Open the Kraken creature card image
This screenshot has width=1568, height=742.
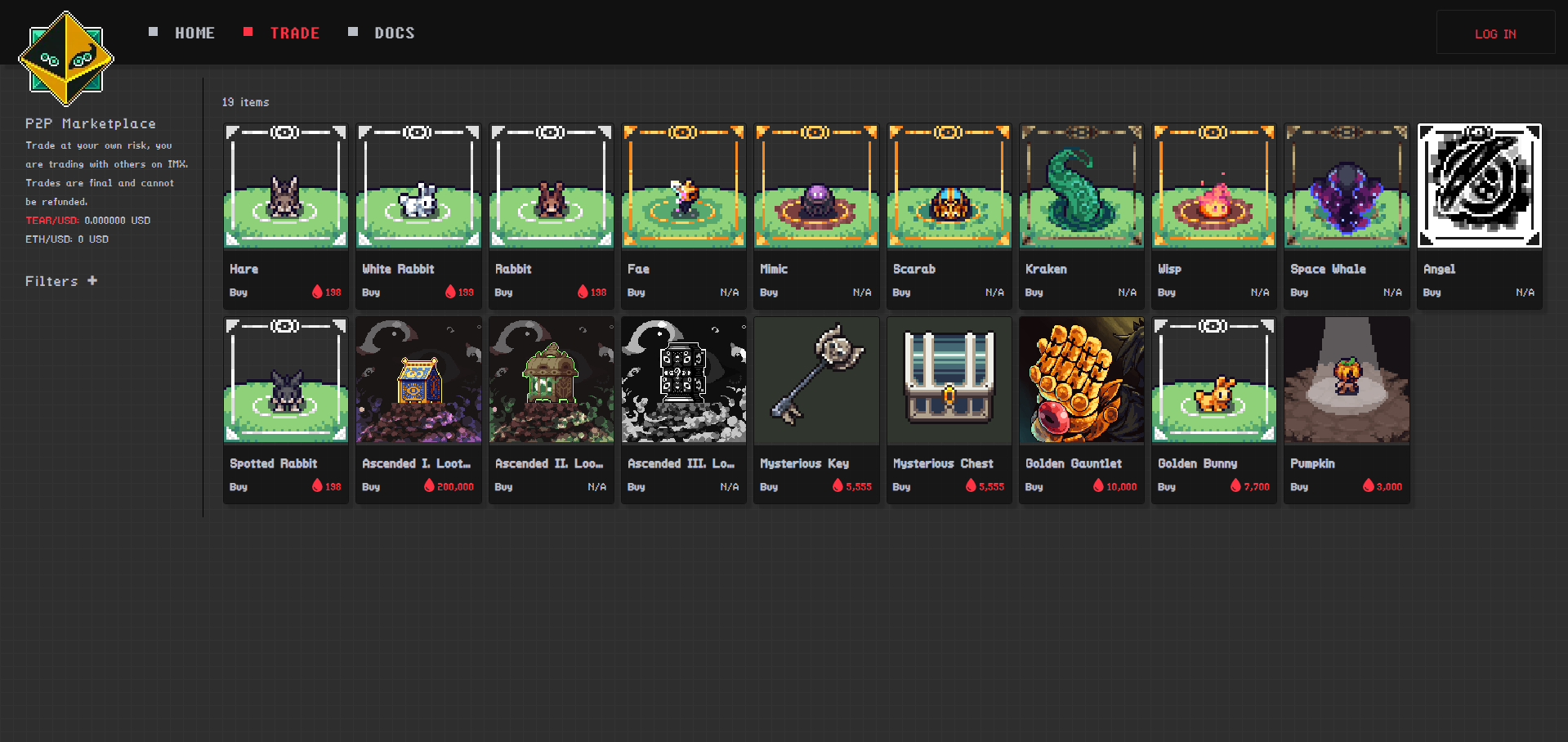[1081, 185]
